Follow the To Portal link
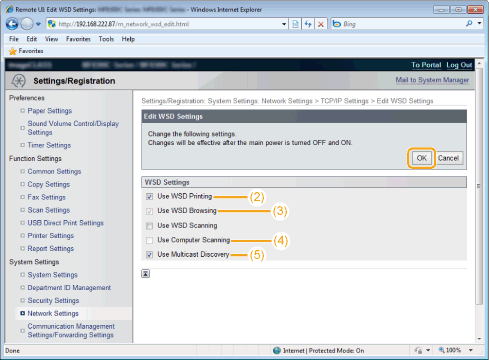Image resolution: width=489 pixels, height=361 pixels. pos(426,65)
